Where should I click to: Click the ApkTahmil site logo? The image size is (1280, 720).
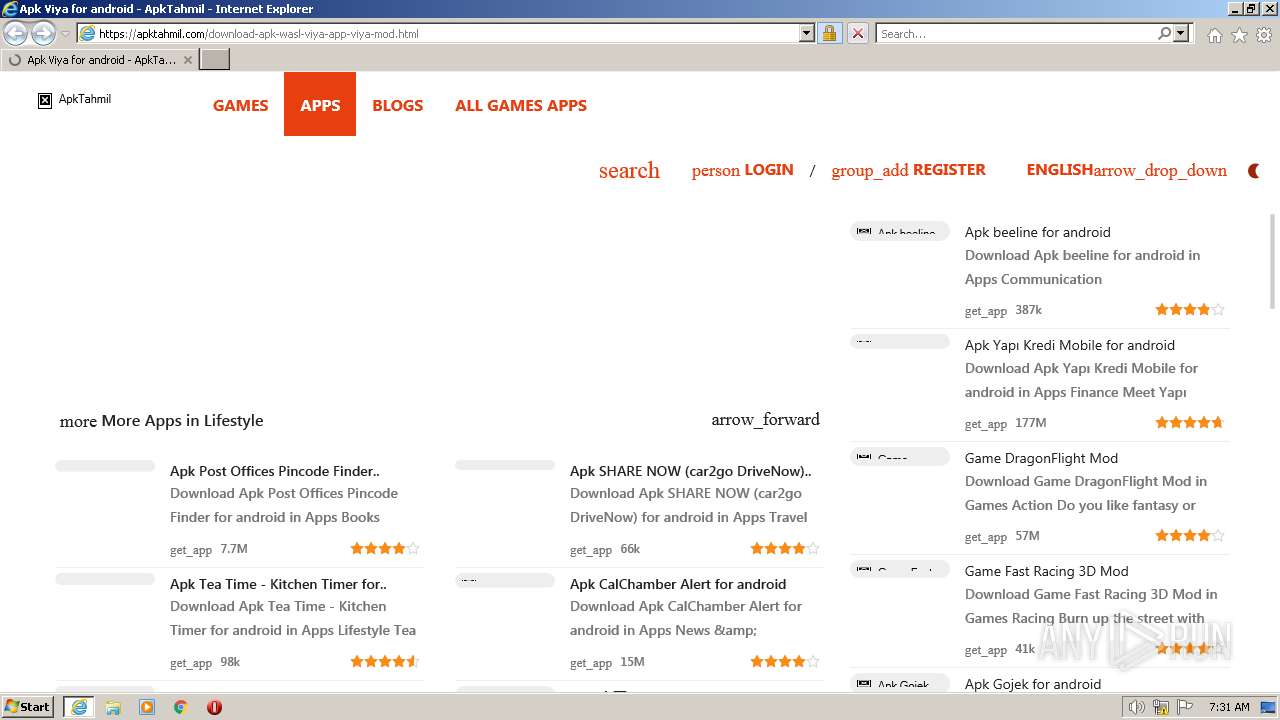pos(75,99)
